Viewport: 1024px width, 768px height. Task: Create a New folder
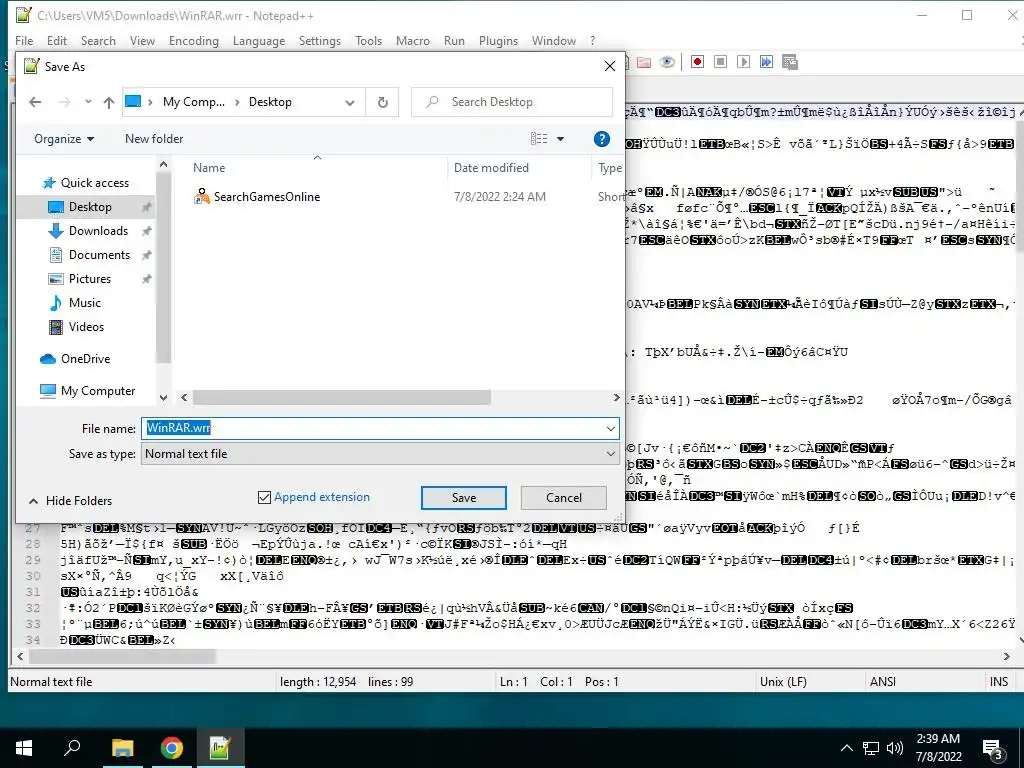coord(154,138)
